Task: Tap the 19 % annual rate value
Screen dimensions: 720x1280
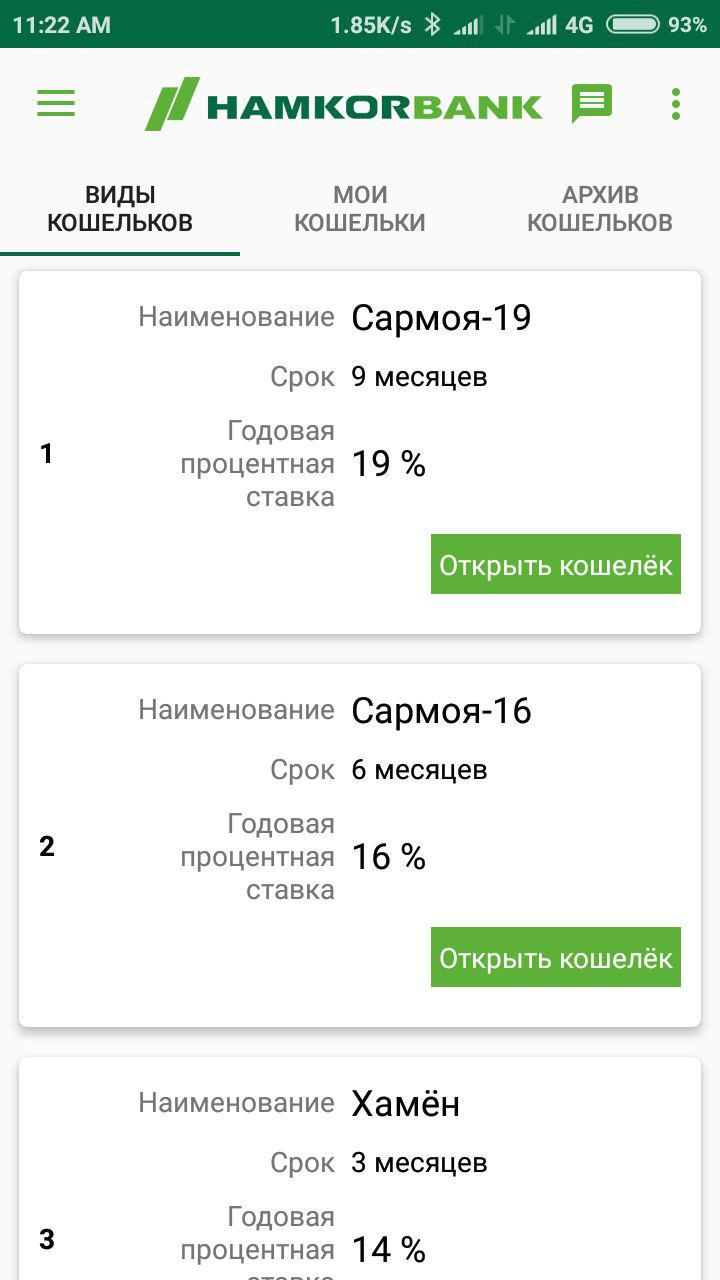Action: tap(388, 464)
